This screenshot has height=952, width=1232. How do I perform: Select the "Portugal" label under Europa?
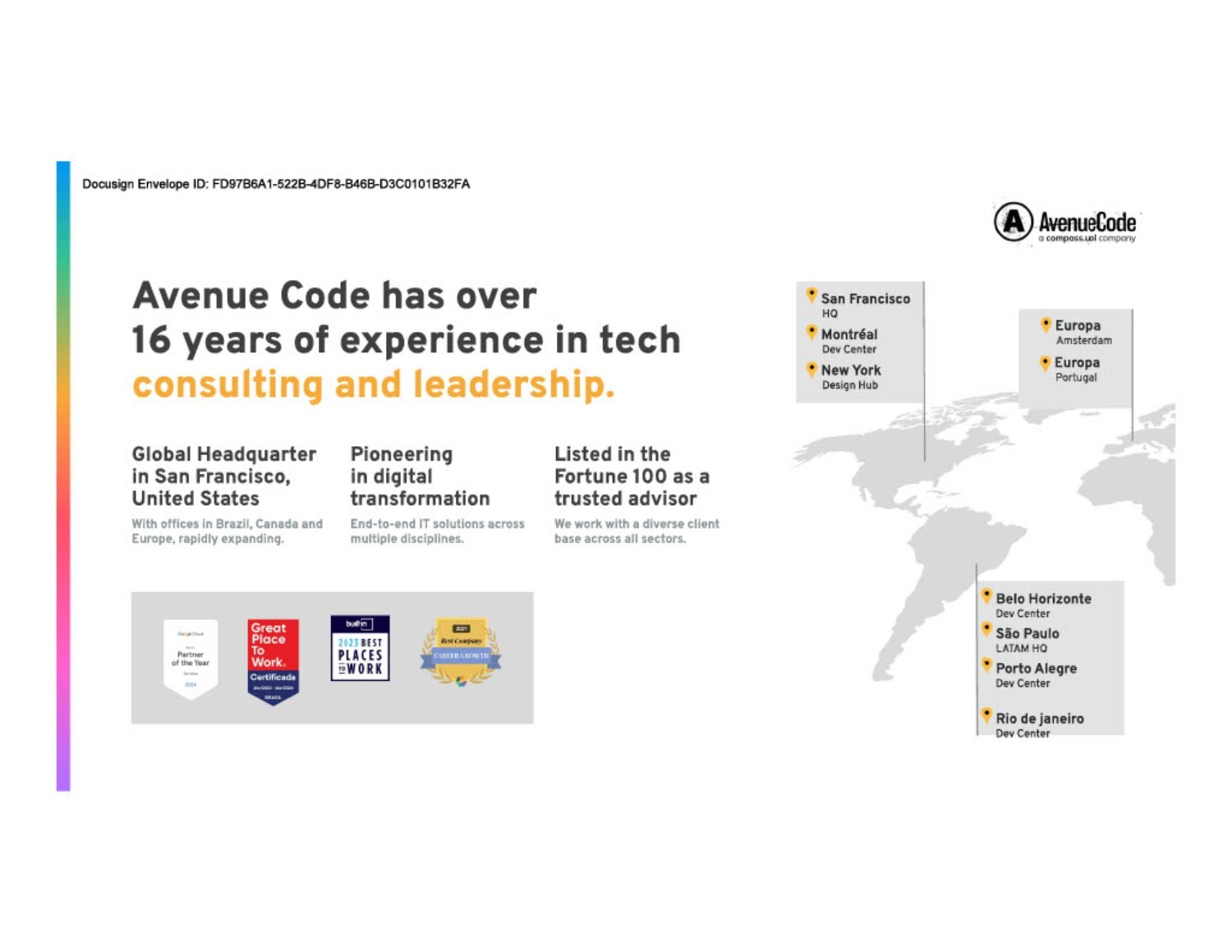[x=1076, y=378]
